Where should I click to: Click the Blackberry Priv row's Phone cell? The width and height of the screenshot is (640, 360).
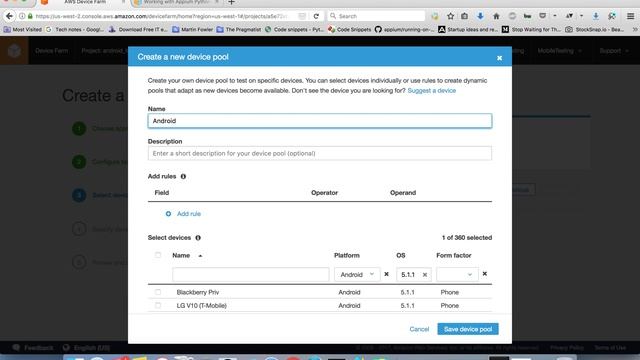pos(449,292)
